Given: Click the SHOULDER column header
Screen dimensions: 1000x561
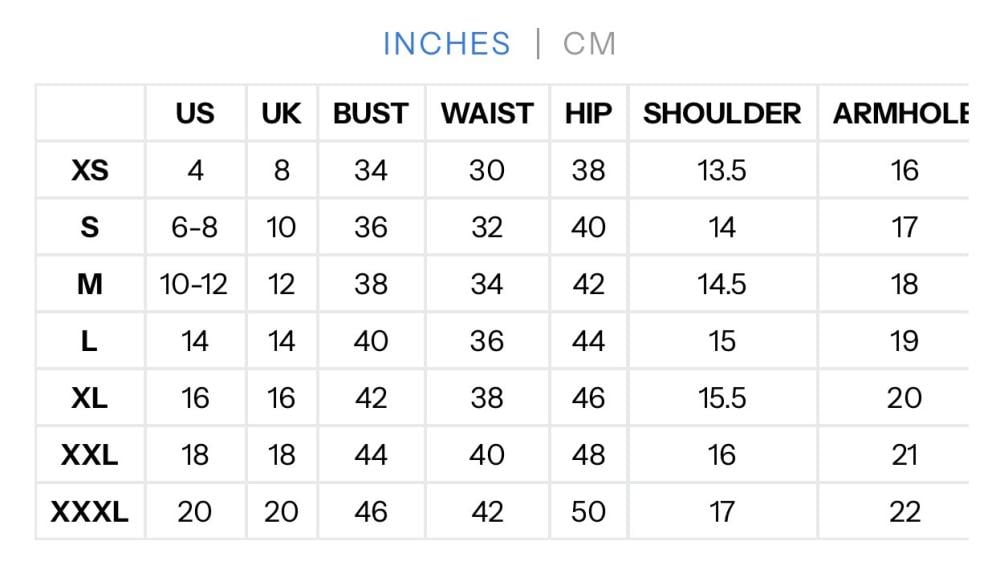Looking at the screenshot, I should (722, 113).
